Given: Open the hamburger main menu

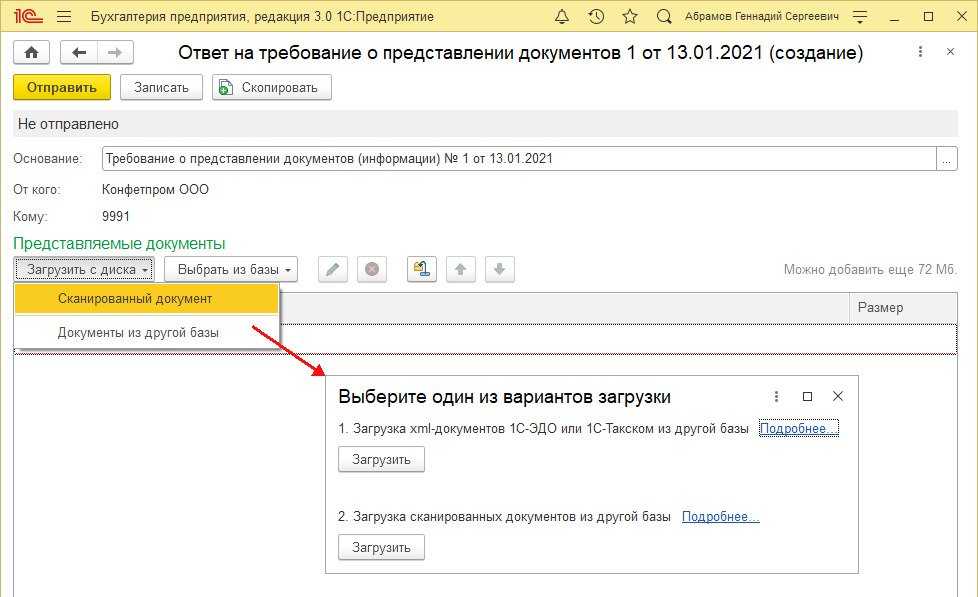Looking at the screenshot, I should point(64,17).
